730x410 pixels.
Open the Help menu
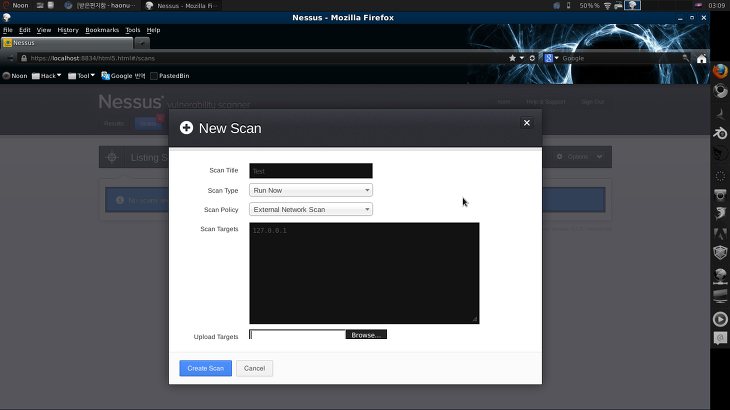[153, 30]
